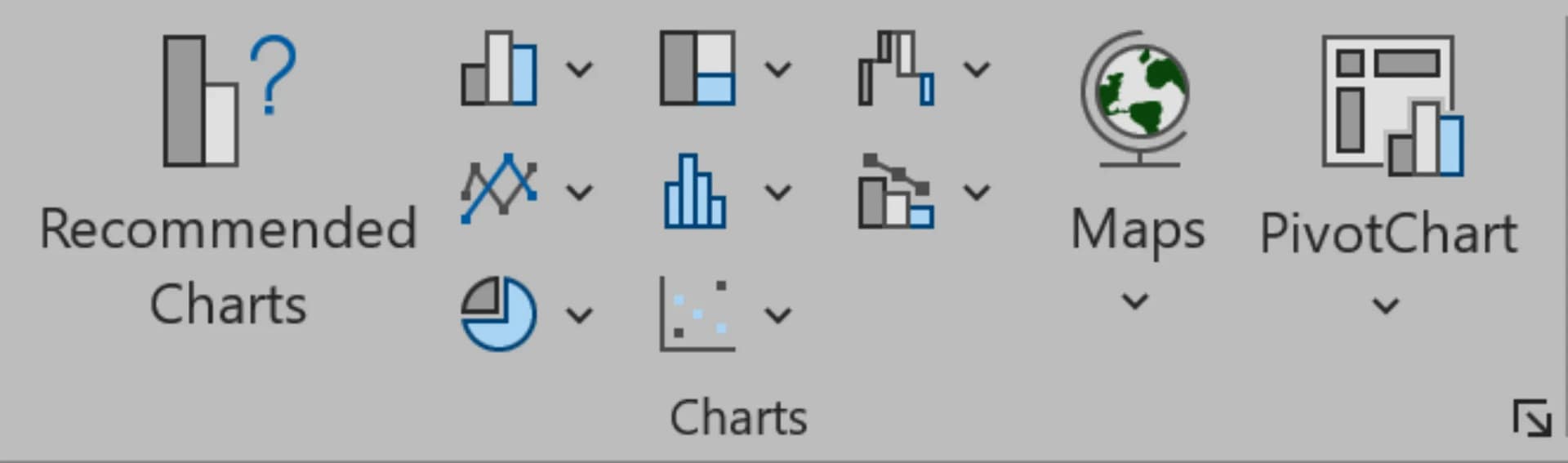Image resolution: width=1568 pixels, height=463 pixels.
Task: Insert a Line or Area chart
Action: click(499, 190)
